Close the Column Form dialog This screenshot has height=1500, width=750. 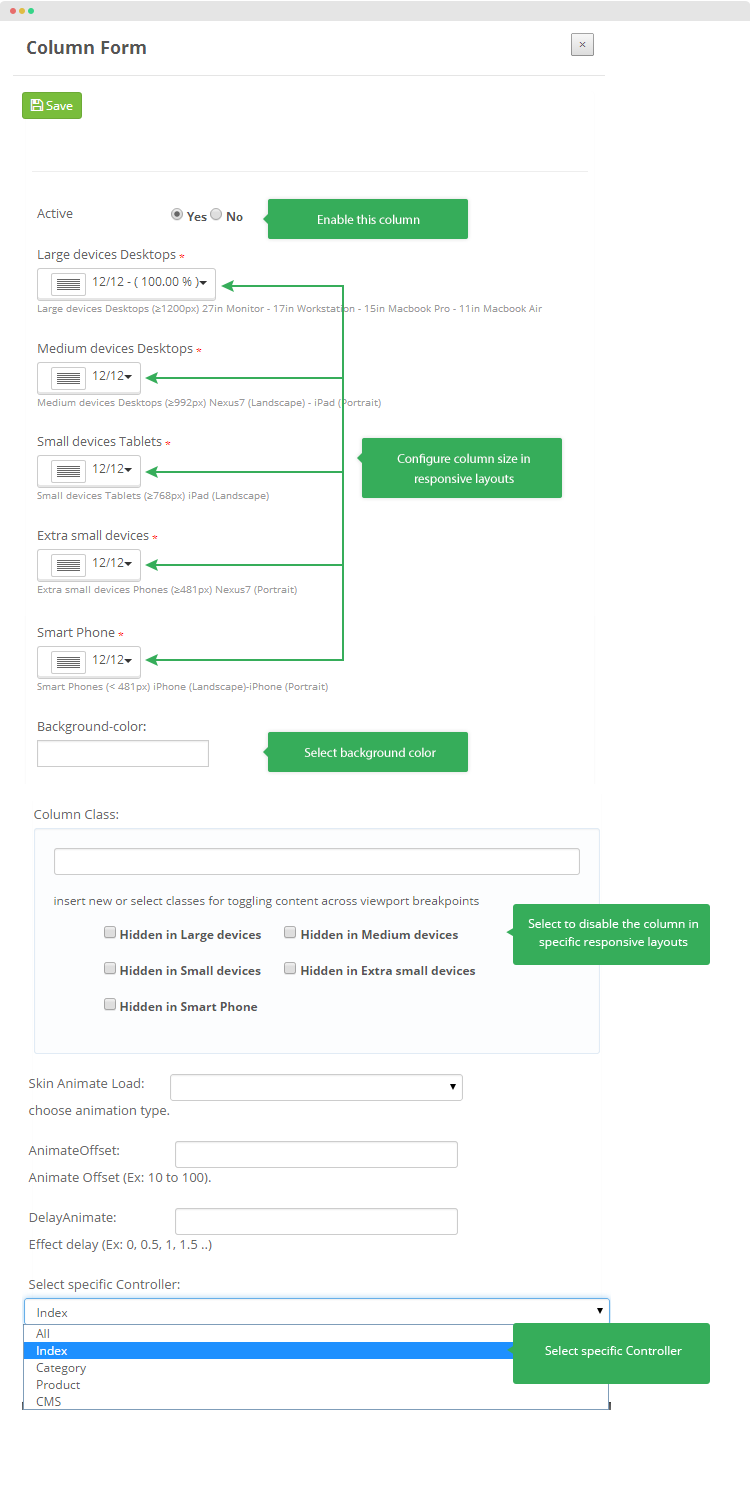(x=582, y=45)
